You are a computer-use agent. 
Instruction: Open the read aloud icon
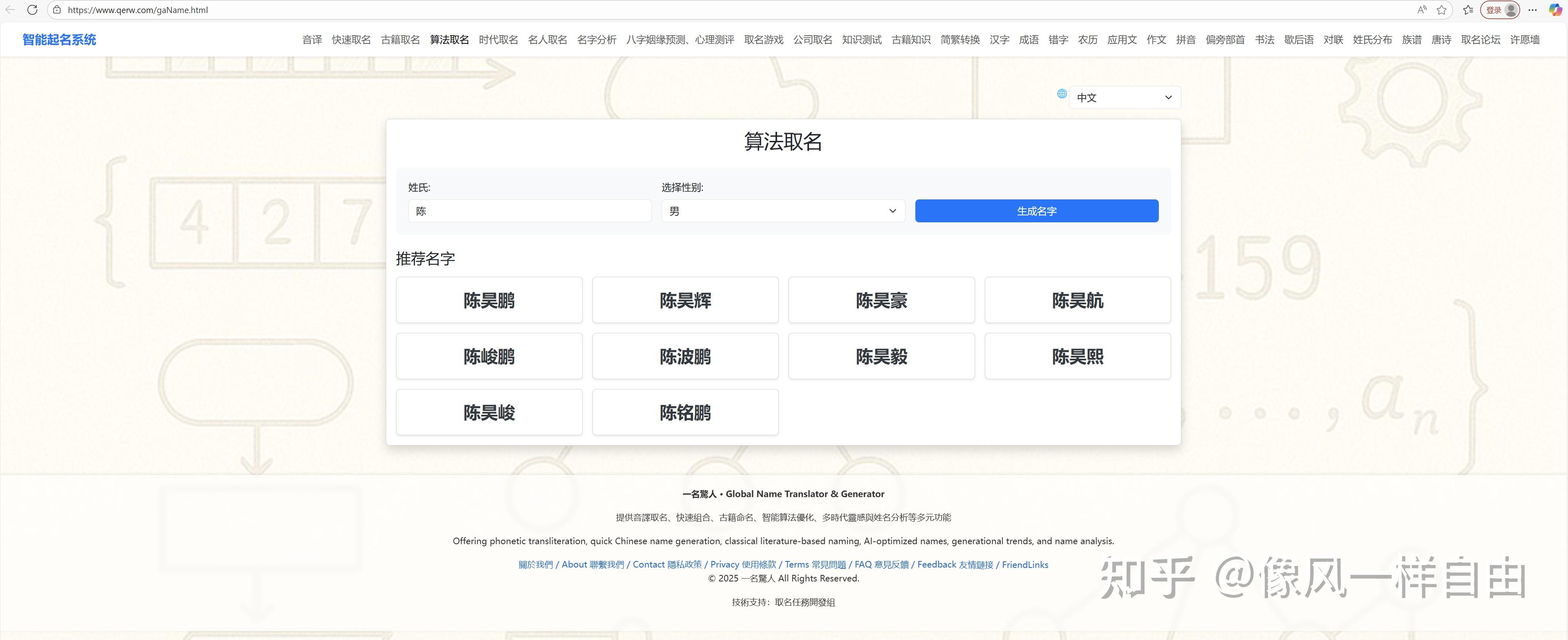pyautogui.click(x=1421, y=10)
